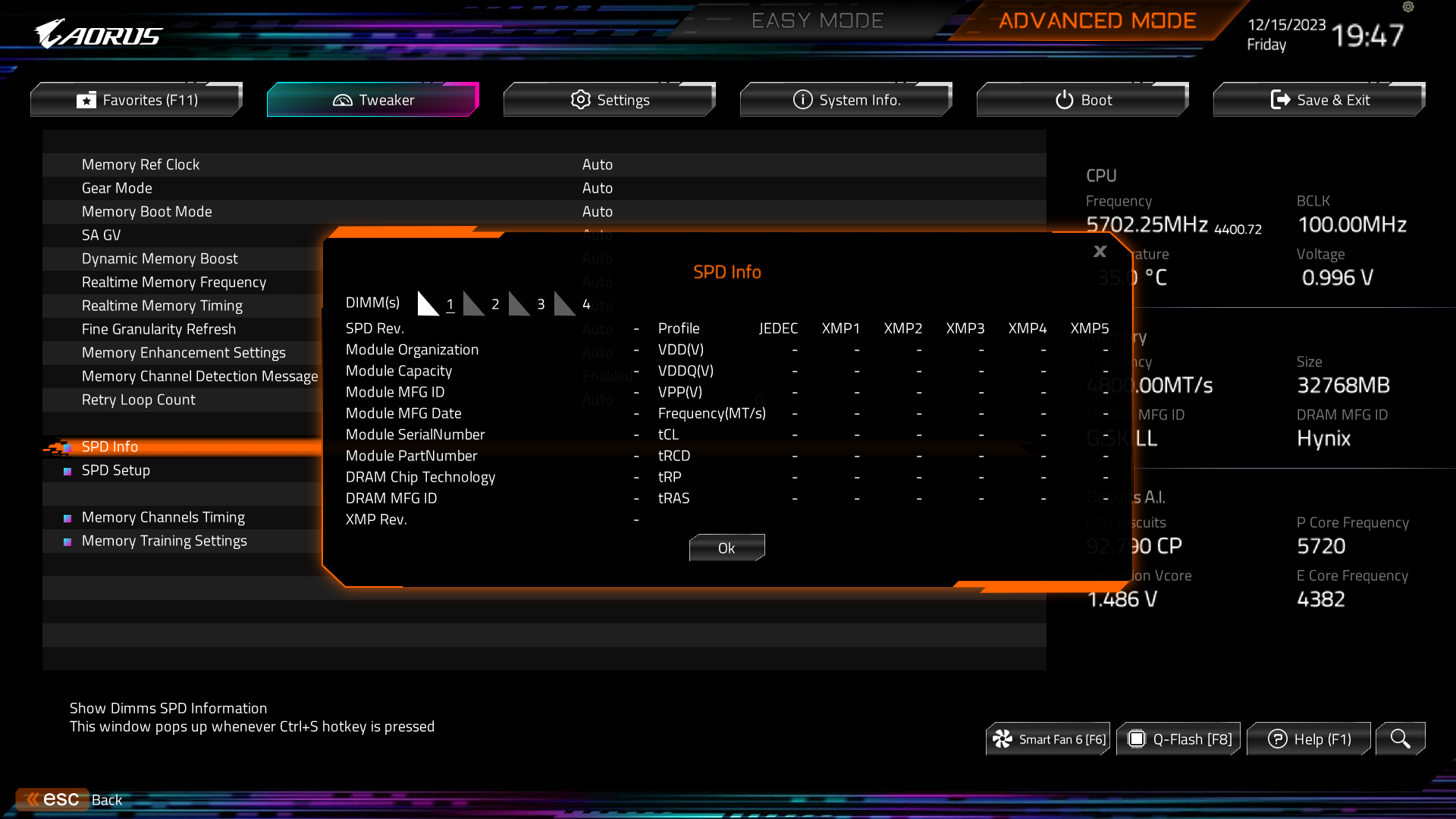Click the Module PartNumber label
The width and height of the screenshot is (1456, 819).
[412, 456]
